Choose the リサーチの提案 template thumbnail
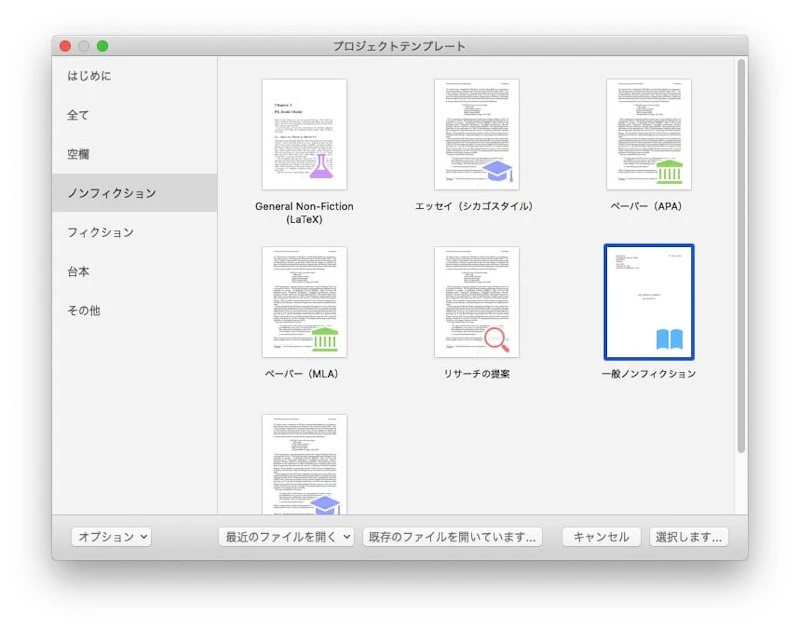 (x=477, y=302)
